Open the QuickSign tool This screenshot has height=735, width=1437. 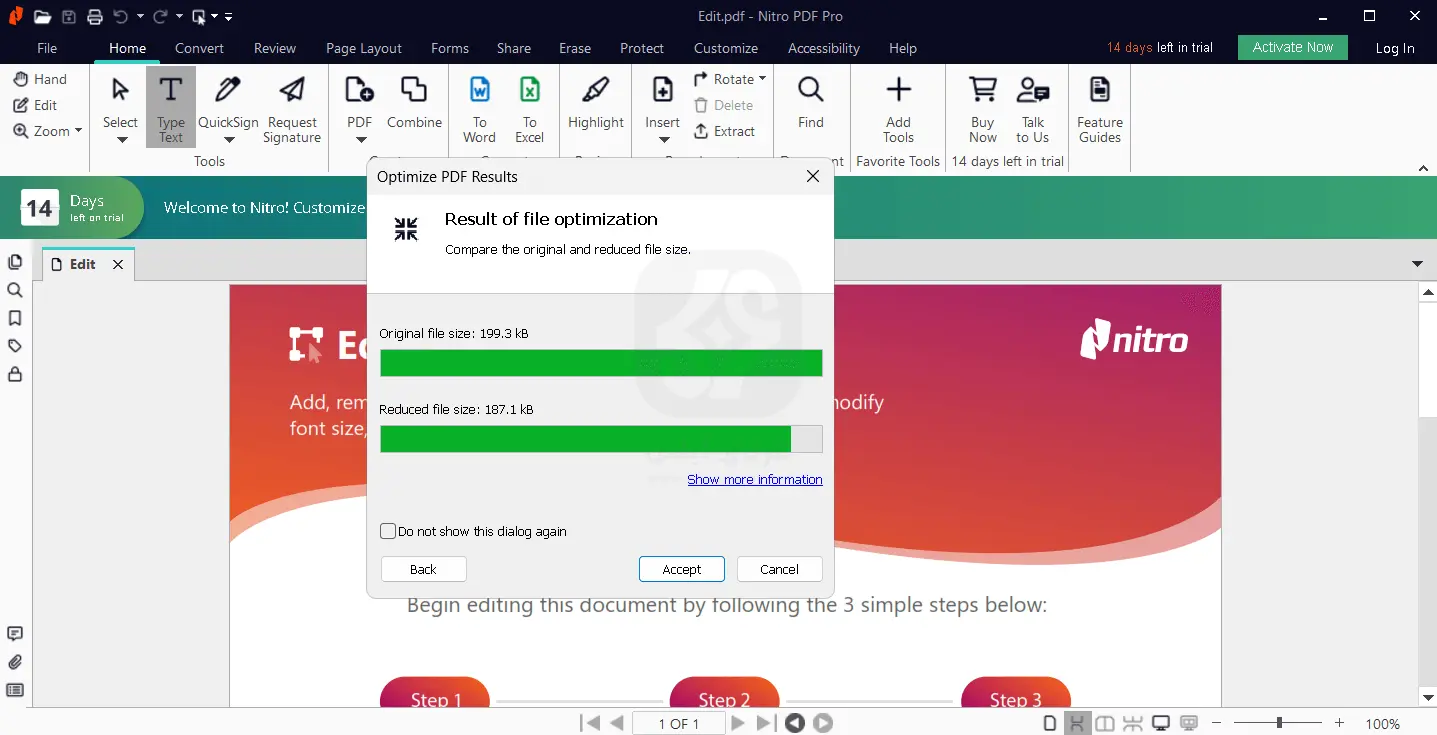point(228,107)
